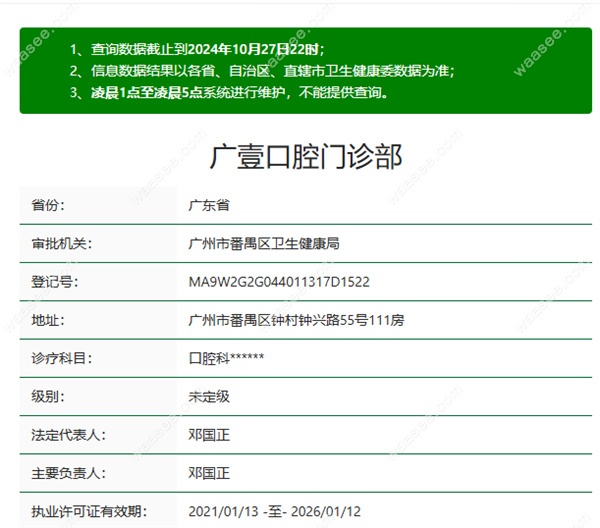
Task: Click the 登记号 row label
Action: 54,282
